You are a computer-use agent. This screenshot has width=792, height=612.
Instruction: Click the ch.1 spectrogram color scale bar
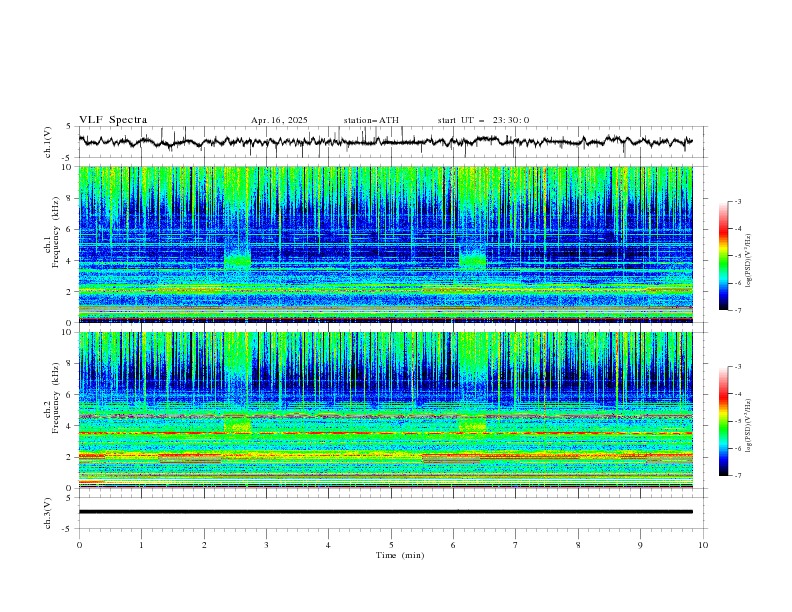click(724, 256)
